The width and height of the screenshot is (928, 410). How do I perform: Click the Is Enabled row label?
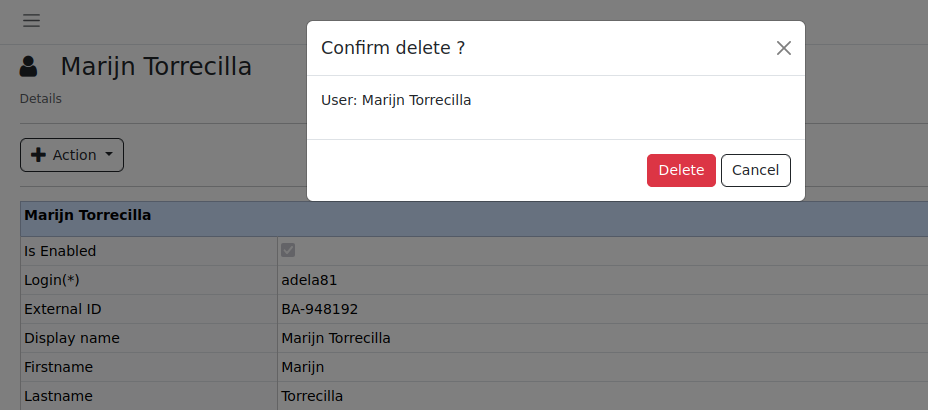click(60, 251)
